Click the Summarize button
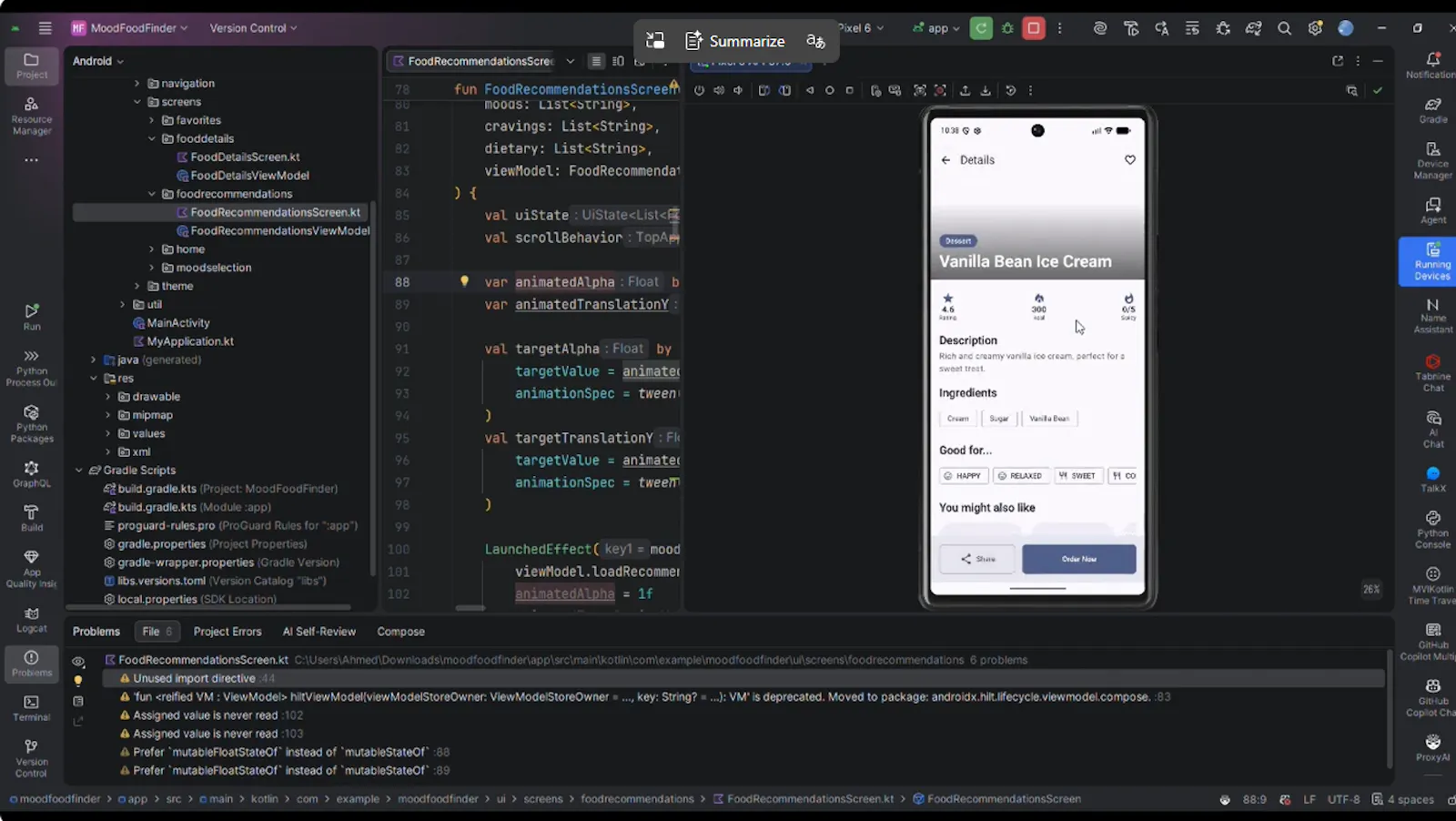 pos(735,41)
